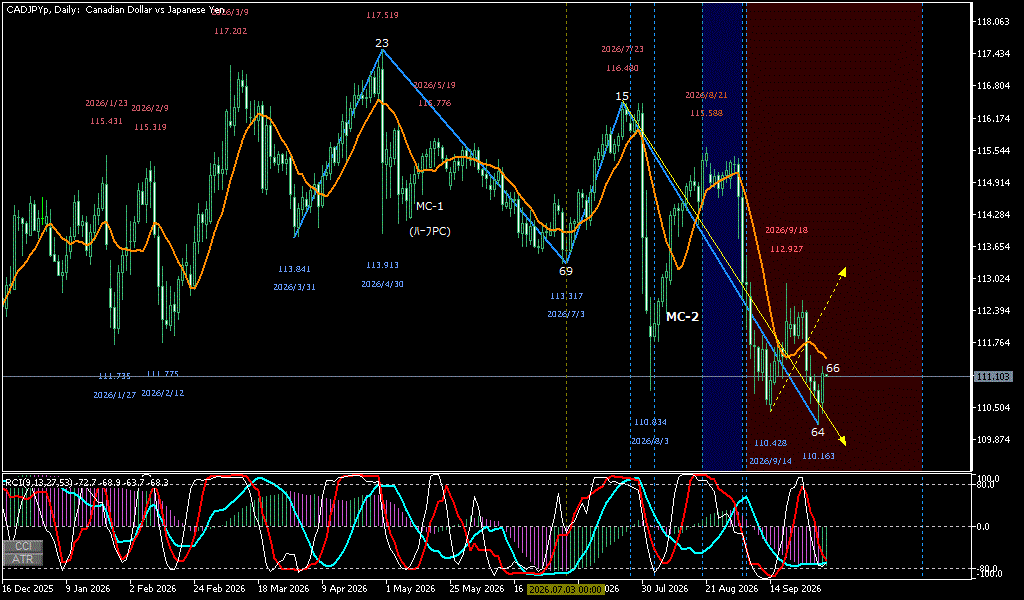The height and width of the screenshot is (600, 1024).
Task: Click the 2026/5/19 date label
Action: coord(434,85)
